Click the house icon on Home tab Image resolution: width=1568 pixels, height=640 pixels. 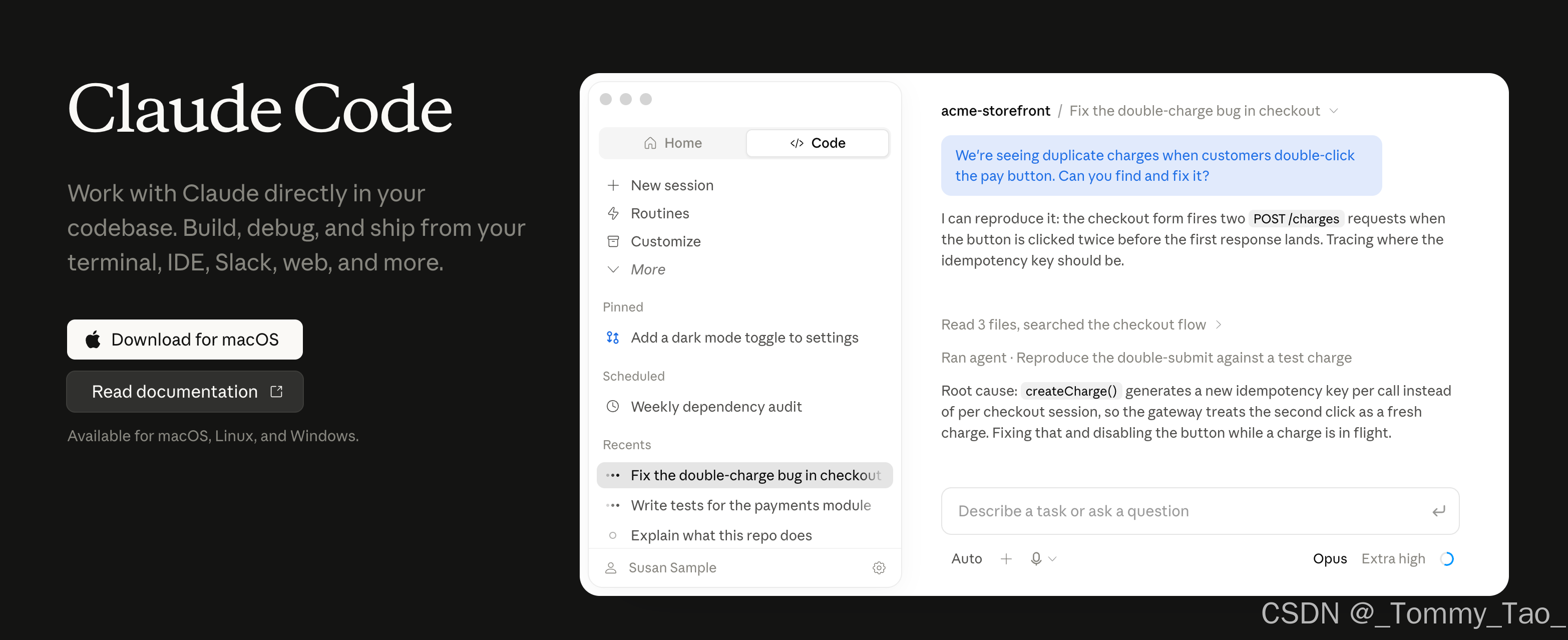coord(650,143)
